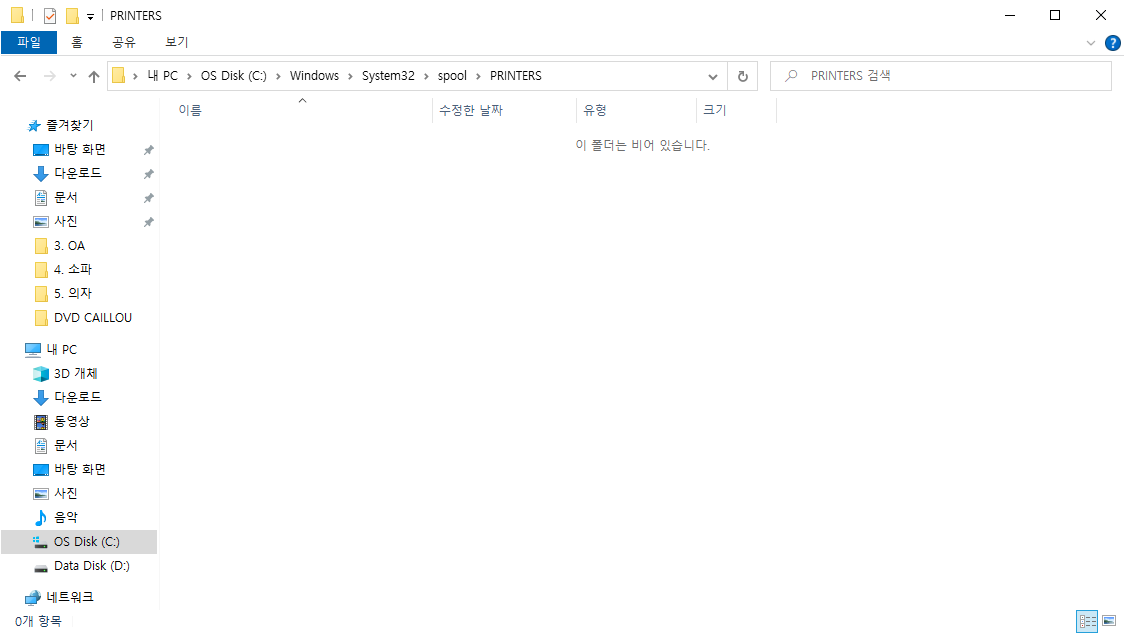Select 네트워크 in the navigation pane
This screenshot has height=634, width=1125.
click(70, 597)
